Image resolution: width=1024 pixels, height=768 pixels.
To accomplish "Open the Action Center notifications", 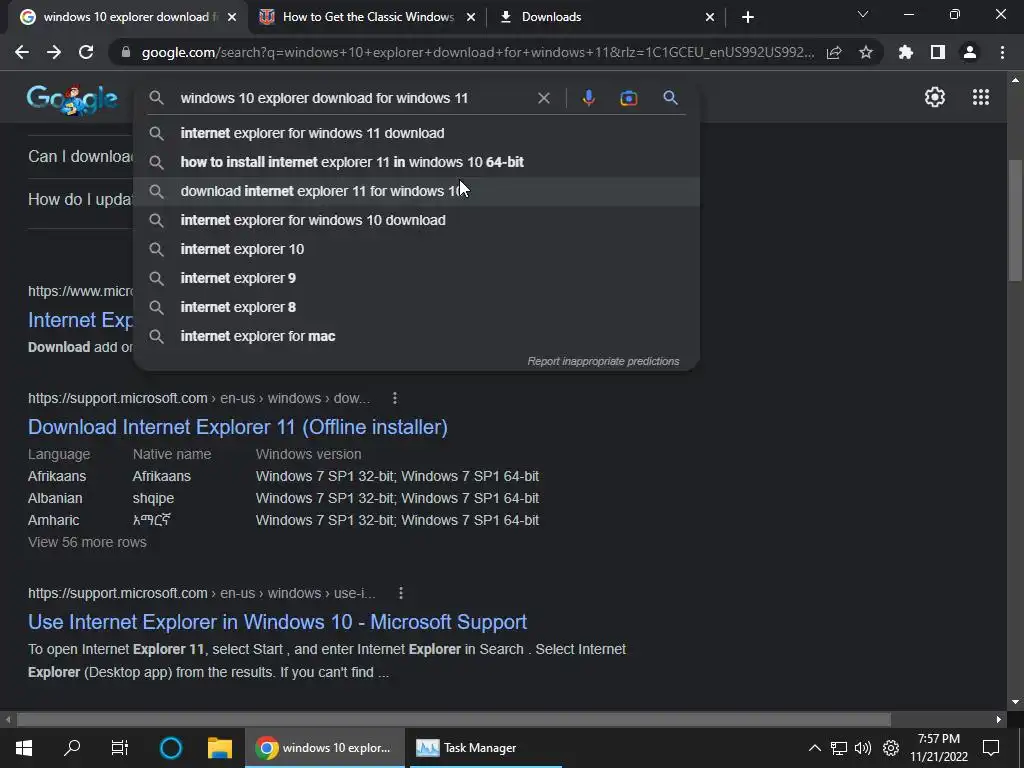I will coord(991,748).
